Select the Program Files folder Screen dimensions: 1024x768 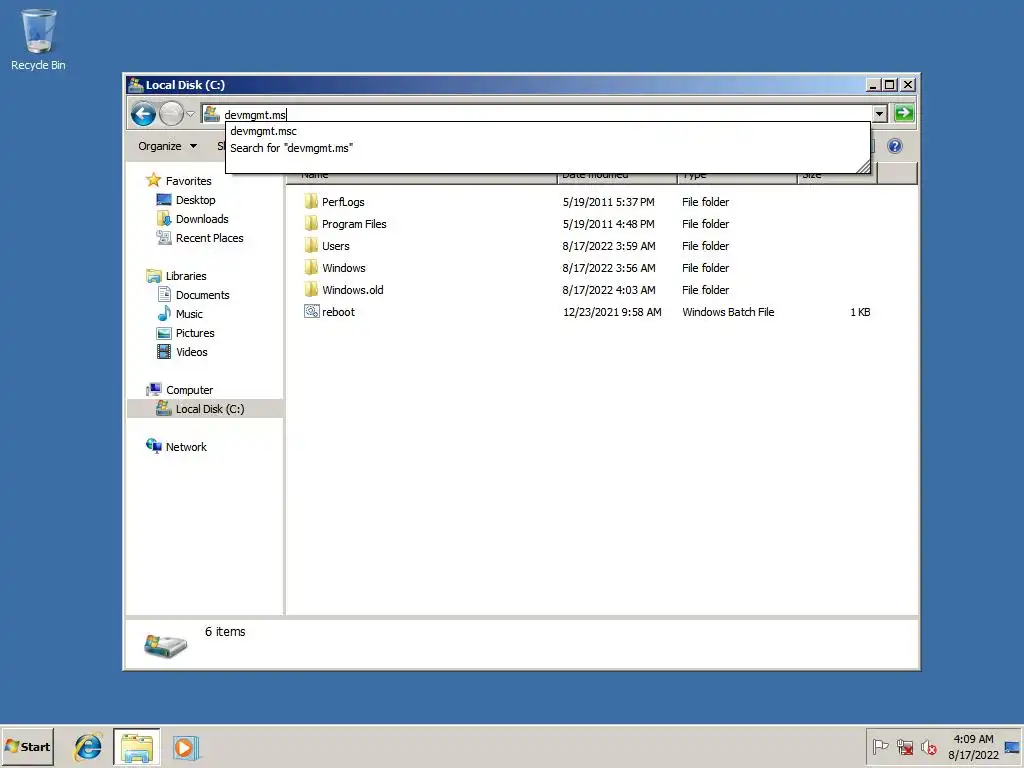pos(354,224)
